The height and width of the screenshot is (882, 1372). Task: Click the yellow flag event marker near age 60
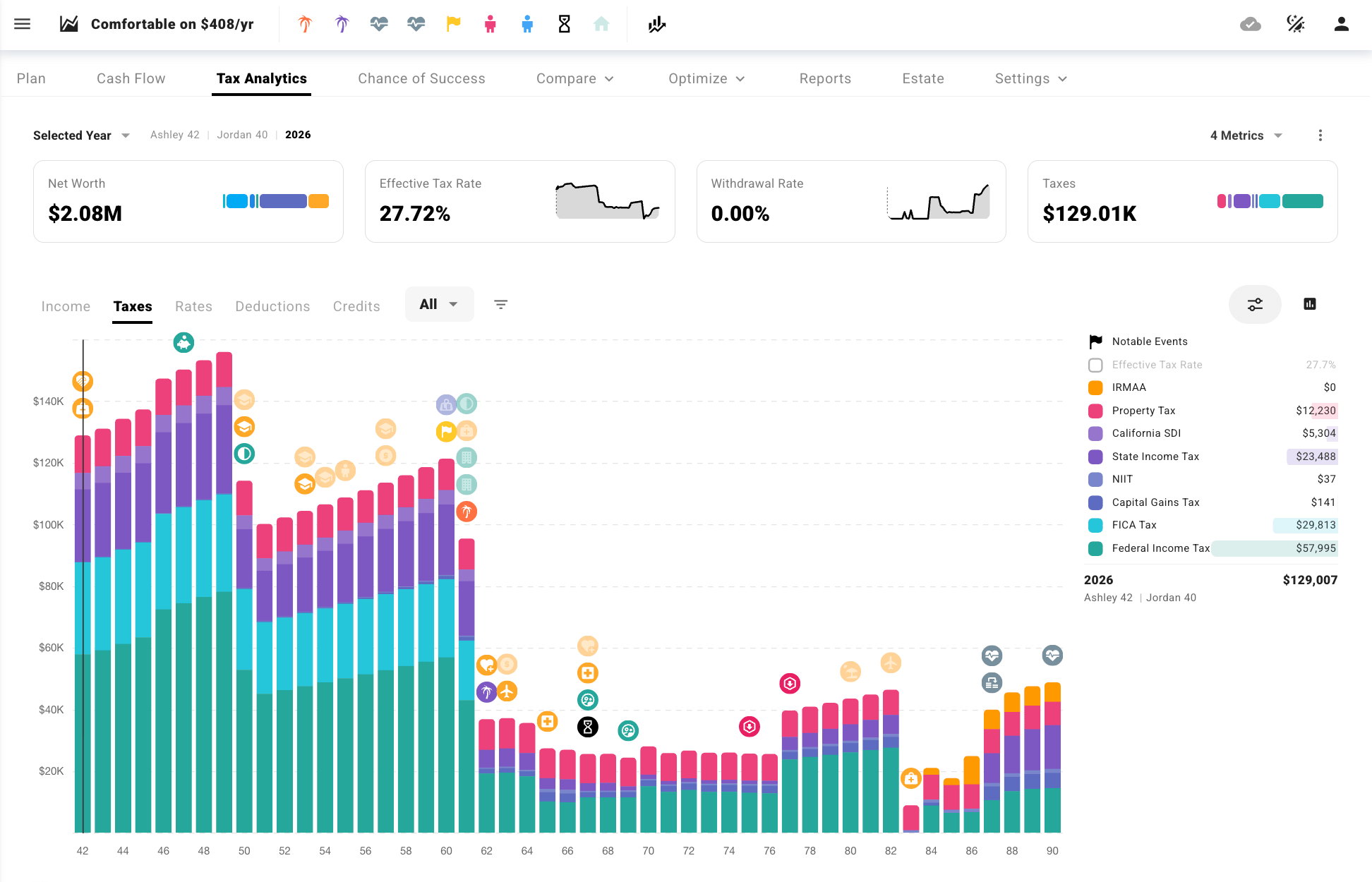[446, 431]
